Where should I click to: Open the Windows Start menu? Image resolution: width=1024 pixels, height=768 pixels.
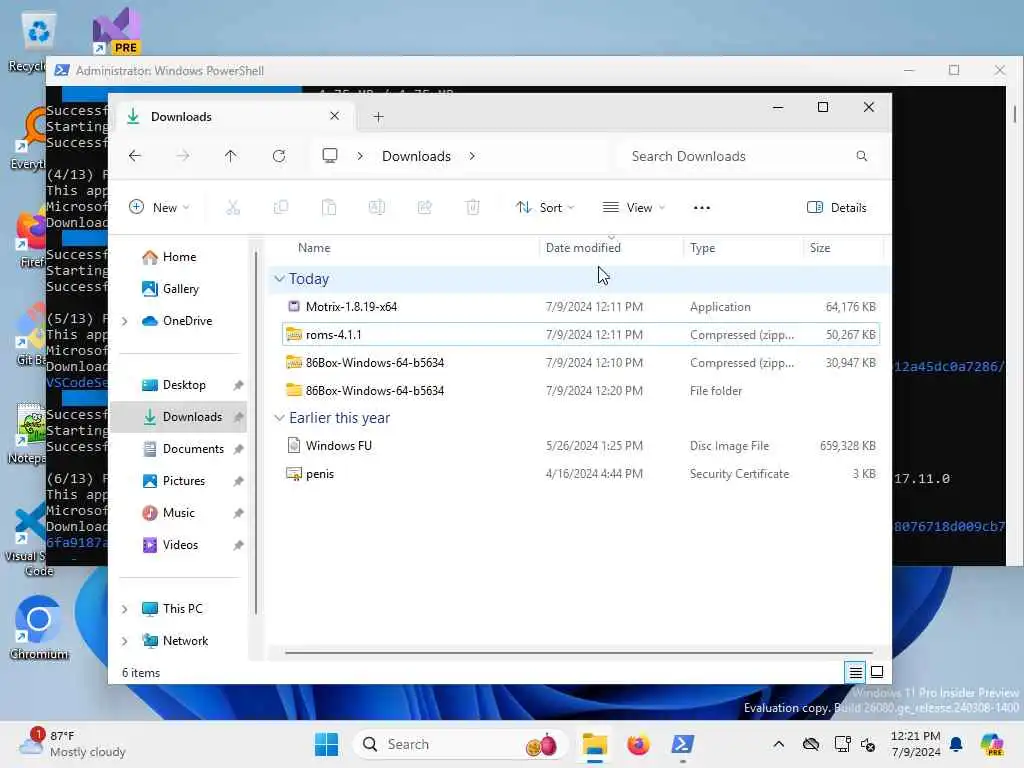point(327,744)
